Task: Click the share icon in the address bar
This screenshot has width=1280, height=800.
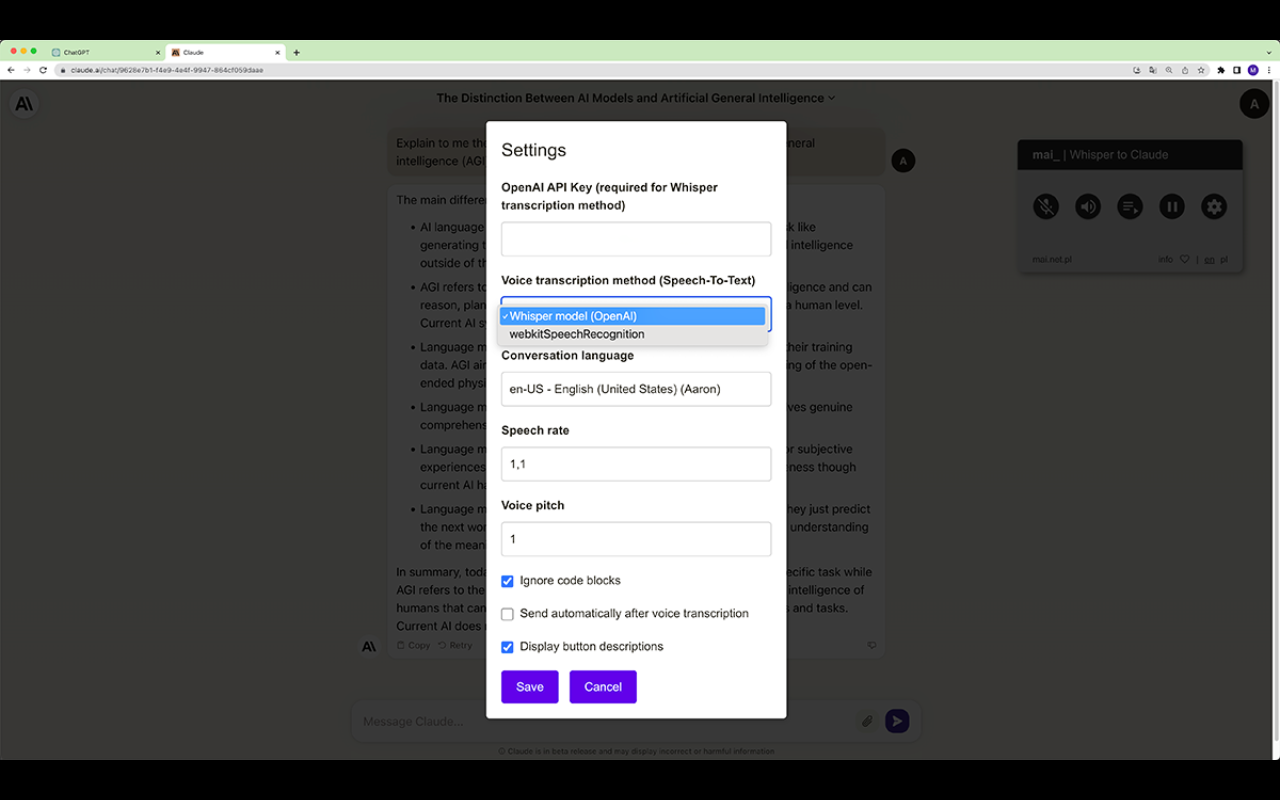Action: [1185, 70]
